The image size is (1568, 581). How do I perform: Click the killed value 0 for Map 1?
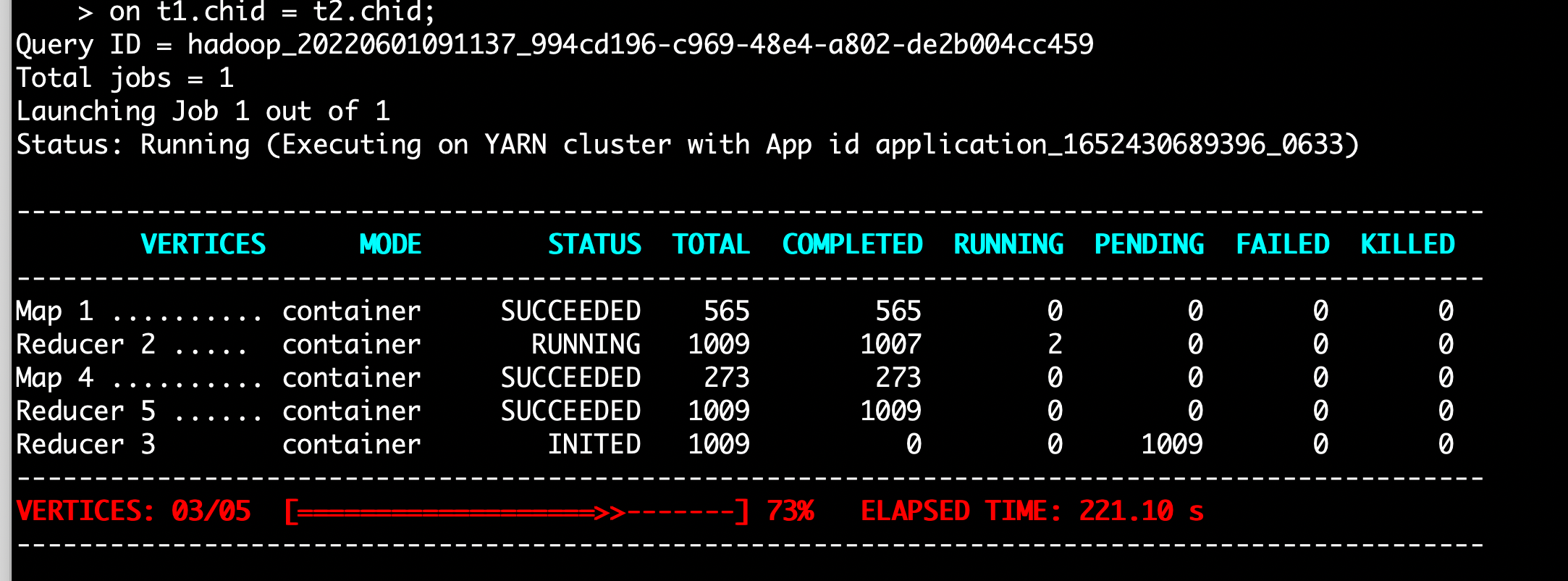[x=1446, y=311]
